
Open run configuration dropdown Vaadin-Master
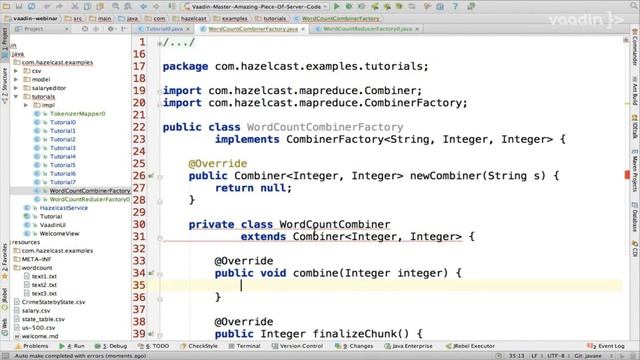tap(256, 7)
